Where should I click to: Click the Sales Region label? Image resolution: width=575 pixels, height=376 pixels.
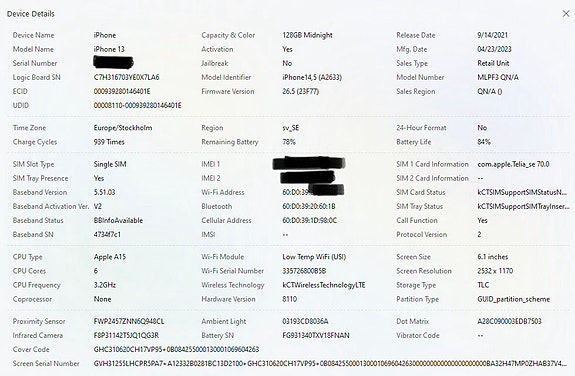coord(415,91)
